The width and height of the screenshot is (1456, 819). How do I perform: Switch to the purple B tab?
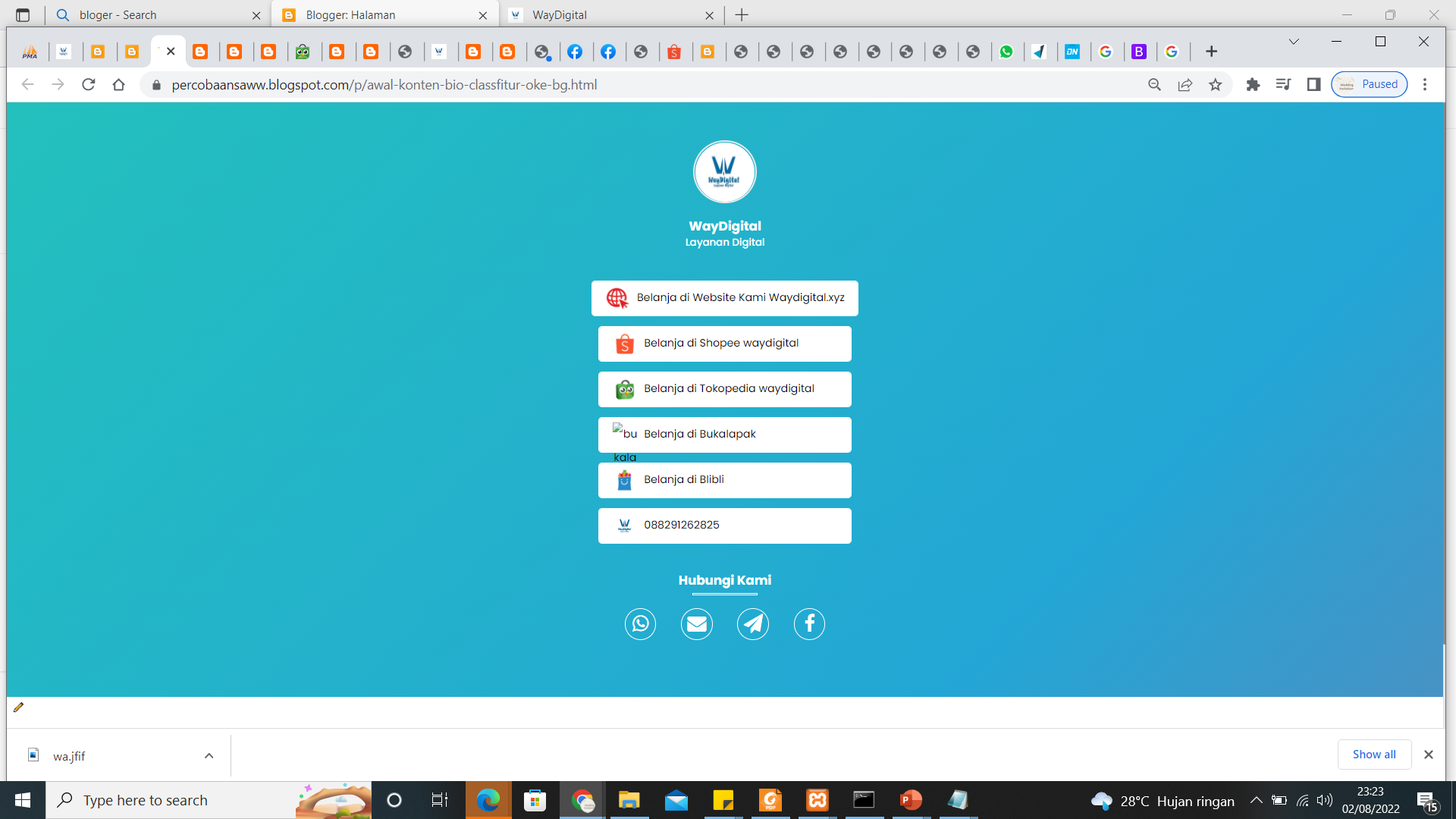[x=1139, y=52]
